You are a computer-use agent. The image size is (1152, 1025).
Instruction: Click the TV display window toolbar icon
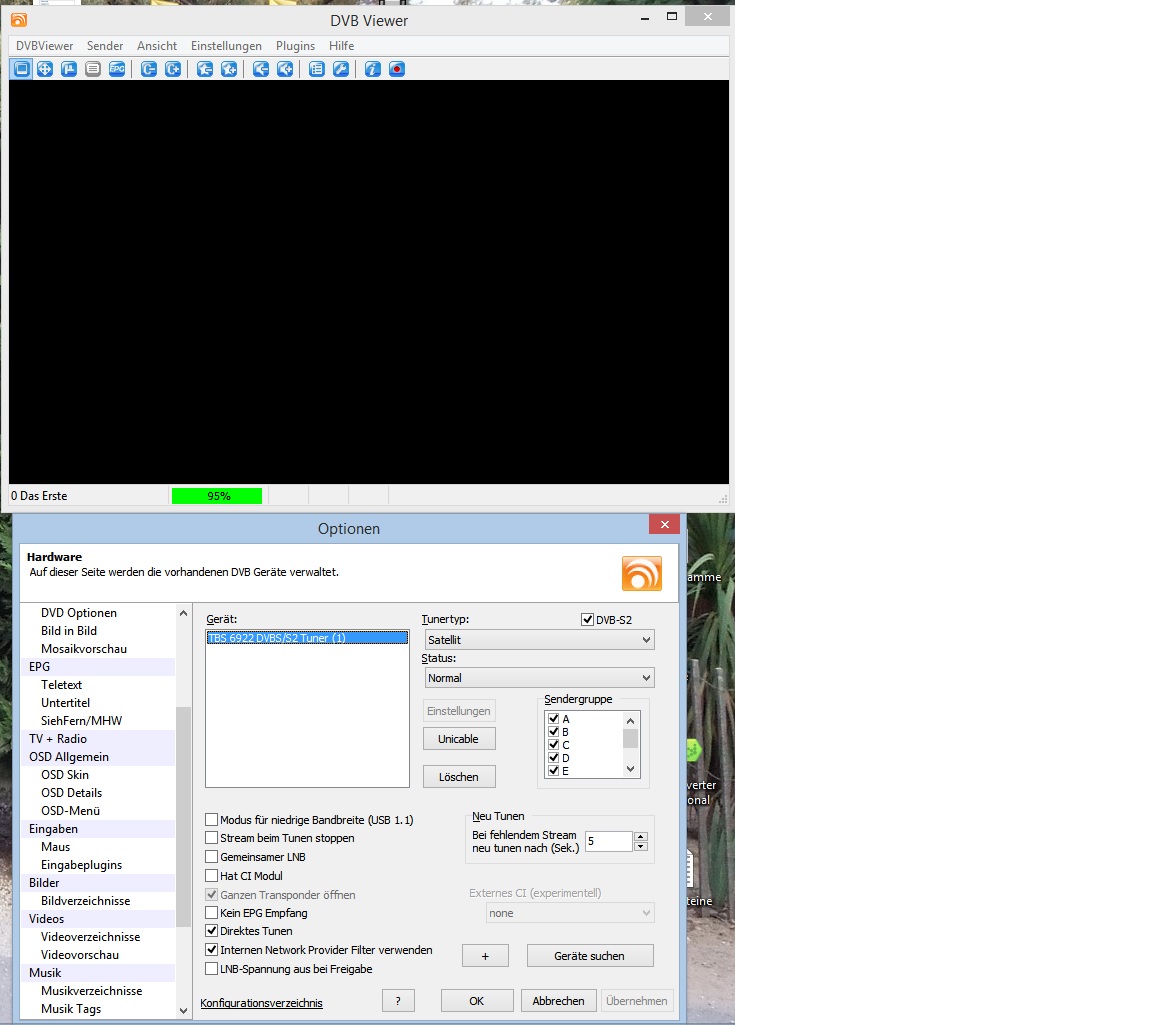[21, 69]
